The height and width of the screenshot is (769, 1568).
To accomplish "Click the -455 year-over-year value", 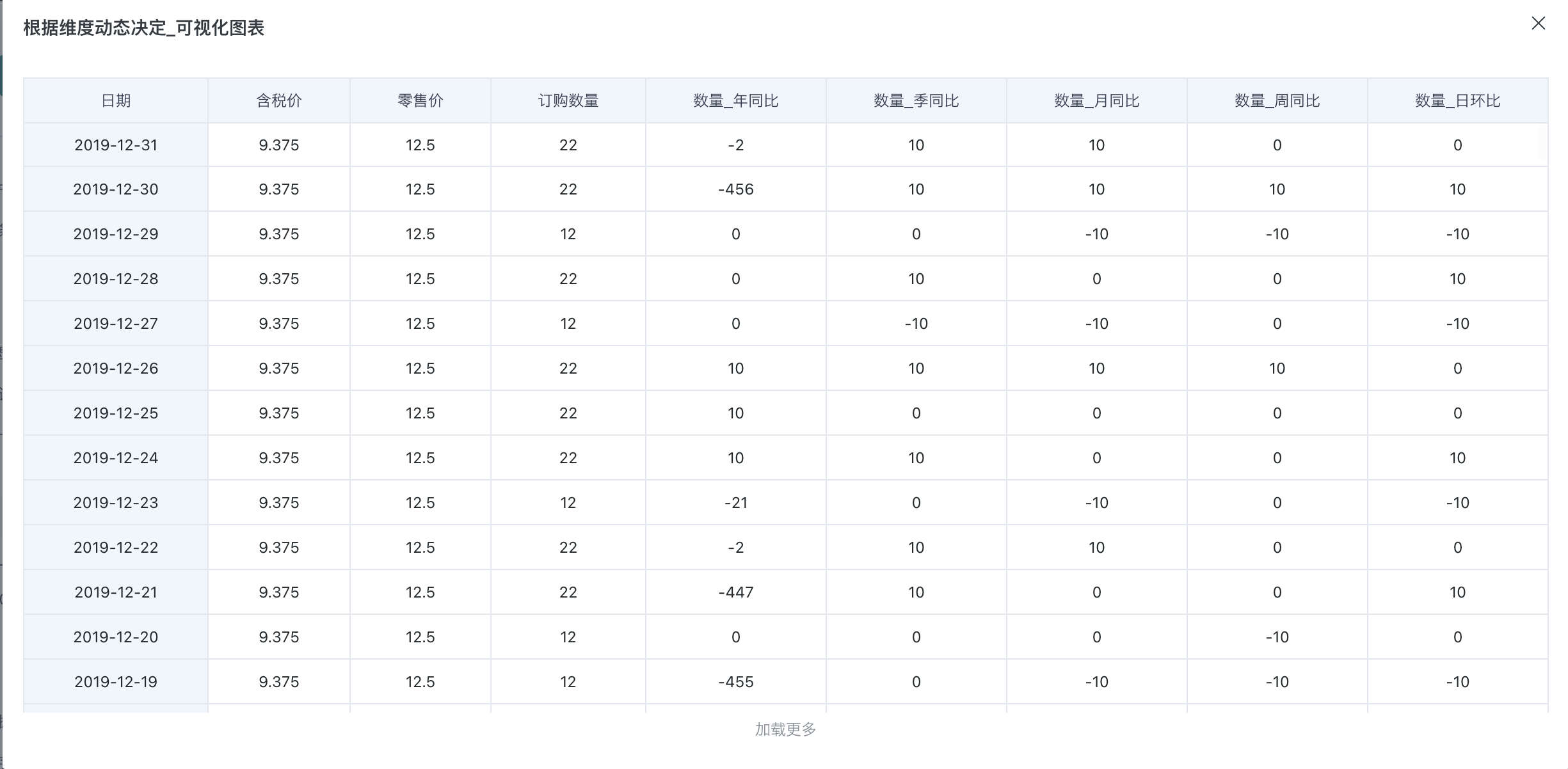I will tap(736, 682).
